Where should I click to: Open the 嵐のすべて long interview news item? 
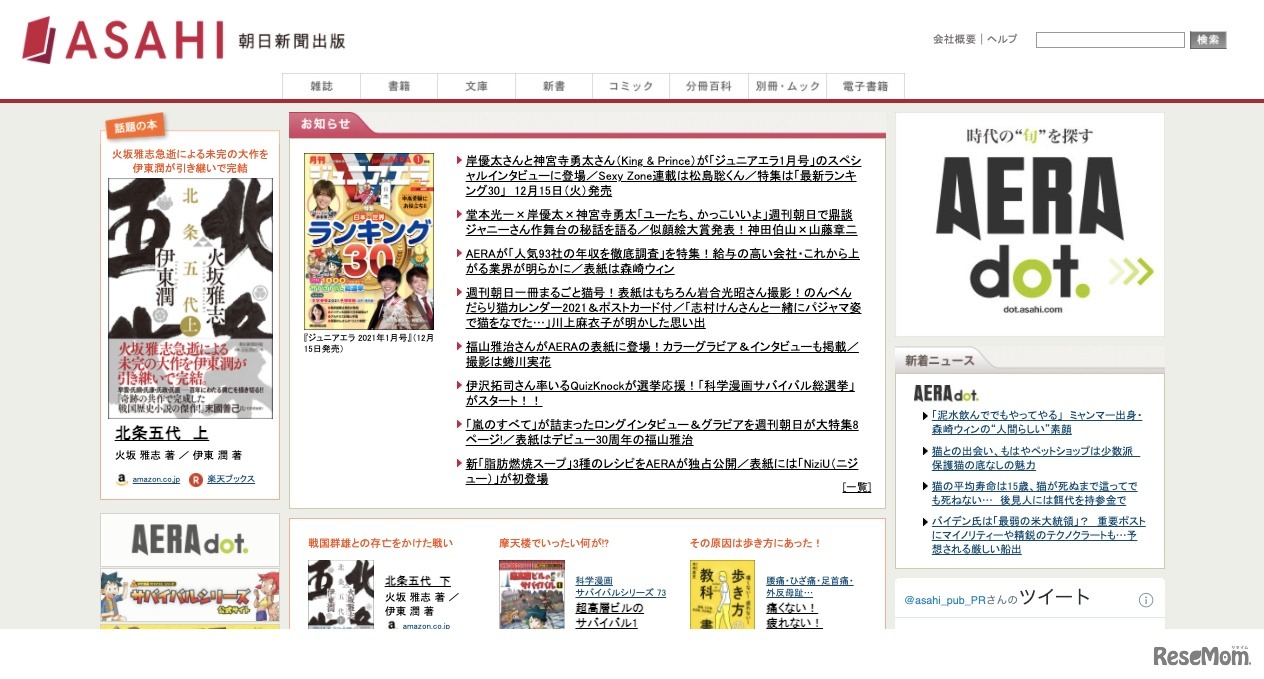tap(662, 432)
